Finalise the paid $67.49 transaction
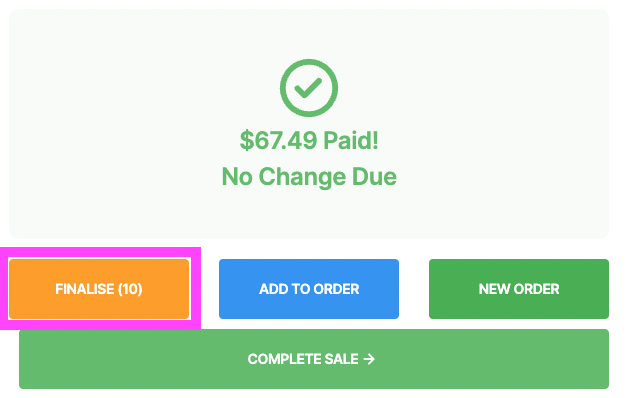 [x=99, y=289]
